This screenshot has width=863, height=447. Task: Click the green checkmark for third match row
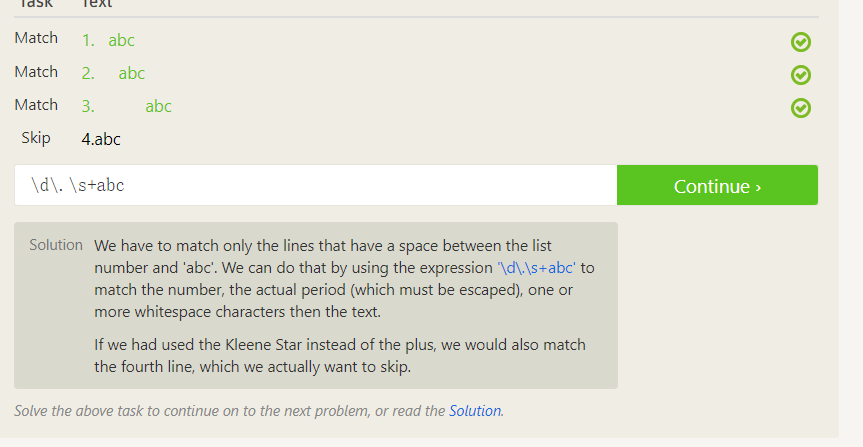(x=800, y=107)
